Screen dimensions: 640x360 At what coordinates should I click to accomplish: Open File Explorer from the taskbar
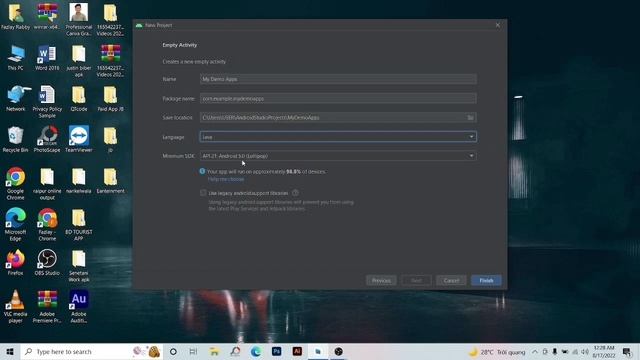214,351
